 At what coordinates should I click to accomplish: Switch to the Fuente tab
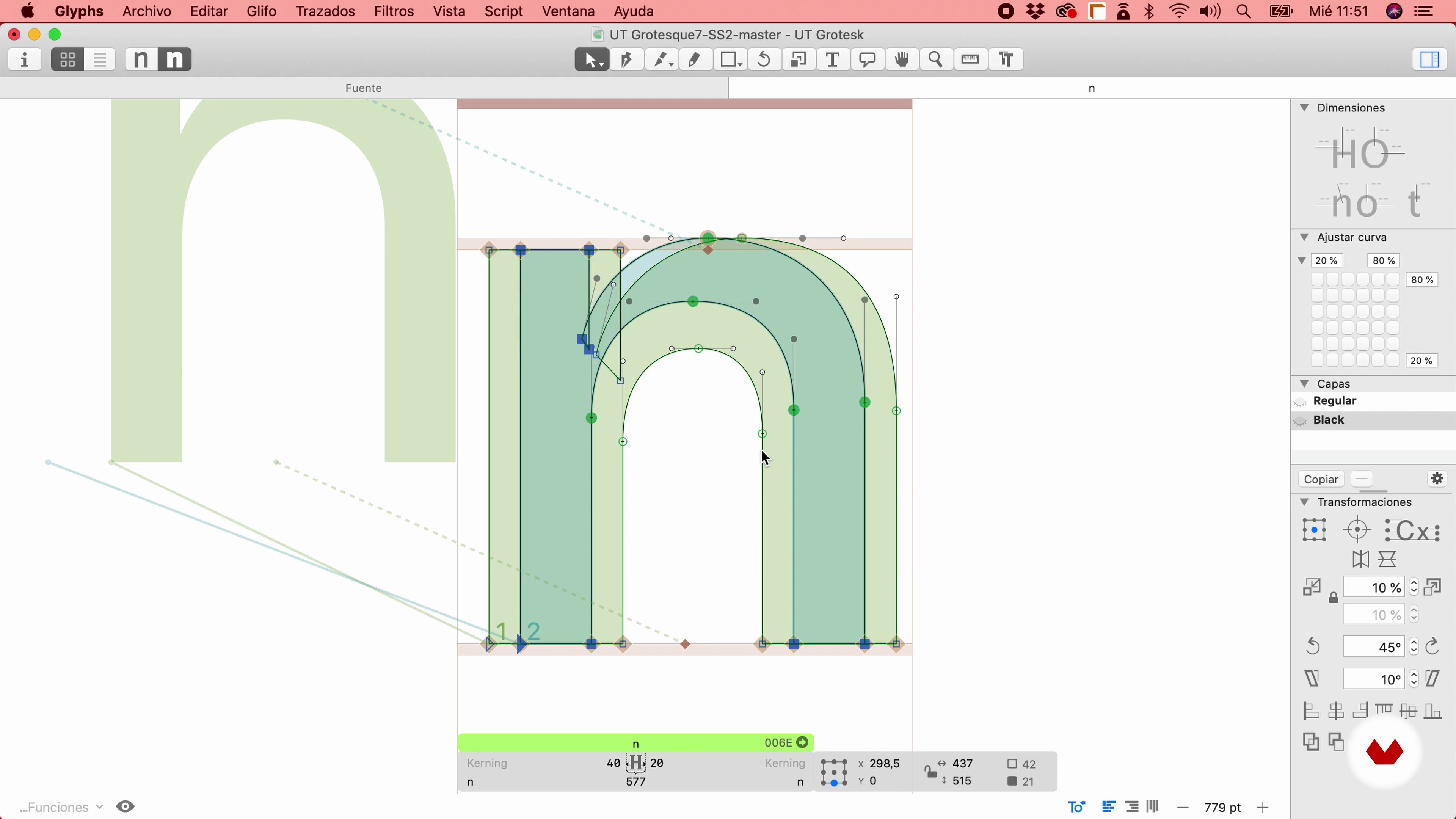tap(364, 88)
